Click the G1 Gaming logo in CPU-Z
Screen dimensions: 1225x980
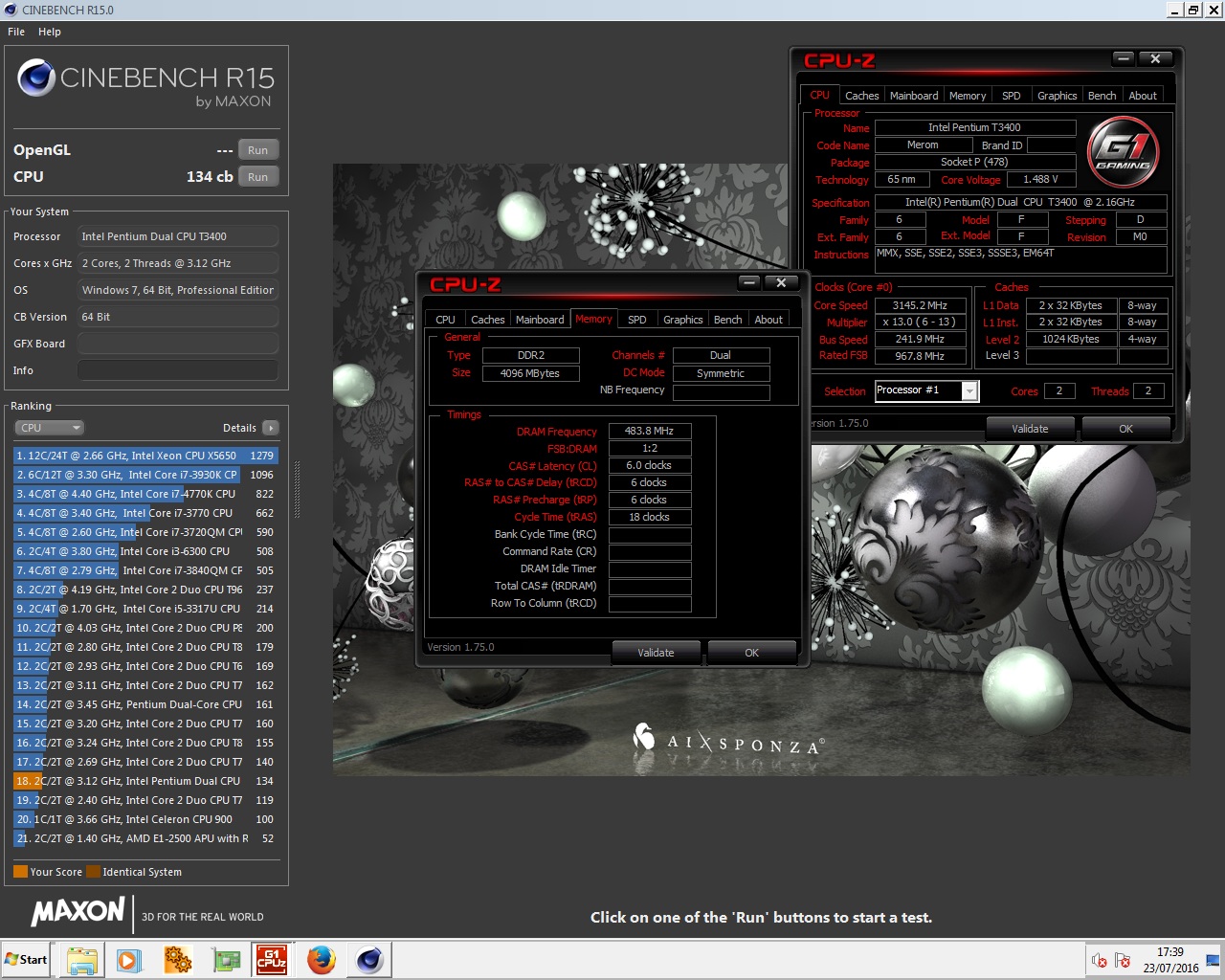[x=1124, y=151]
